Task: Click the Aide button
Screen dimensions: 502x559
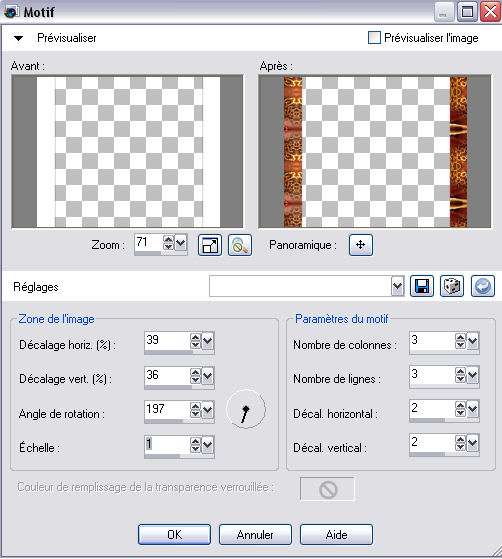Action: [336, 534]
